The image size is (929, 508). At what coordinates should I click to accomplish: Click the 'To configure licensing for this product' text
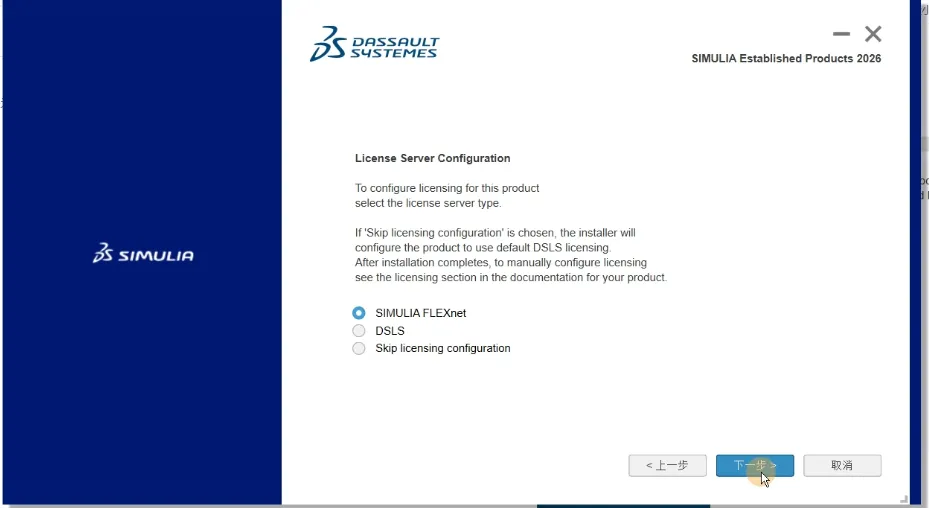coord(447,188)
